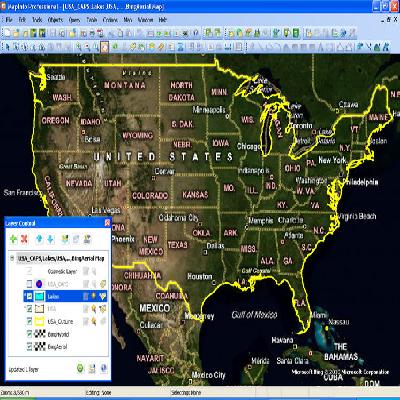This screenshot has width=400, height=400.
Task: Select the USA_Outline layer name
Action: (60, 322)
